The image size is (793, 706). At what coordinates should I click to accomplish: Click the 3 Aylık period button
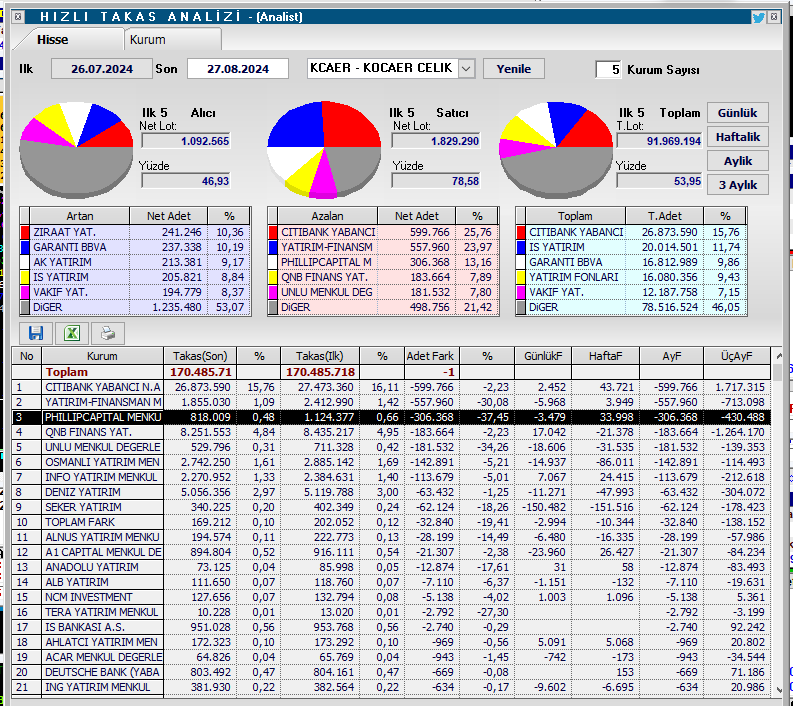click(737, 185)
